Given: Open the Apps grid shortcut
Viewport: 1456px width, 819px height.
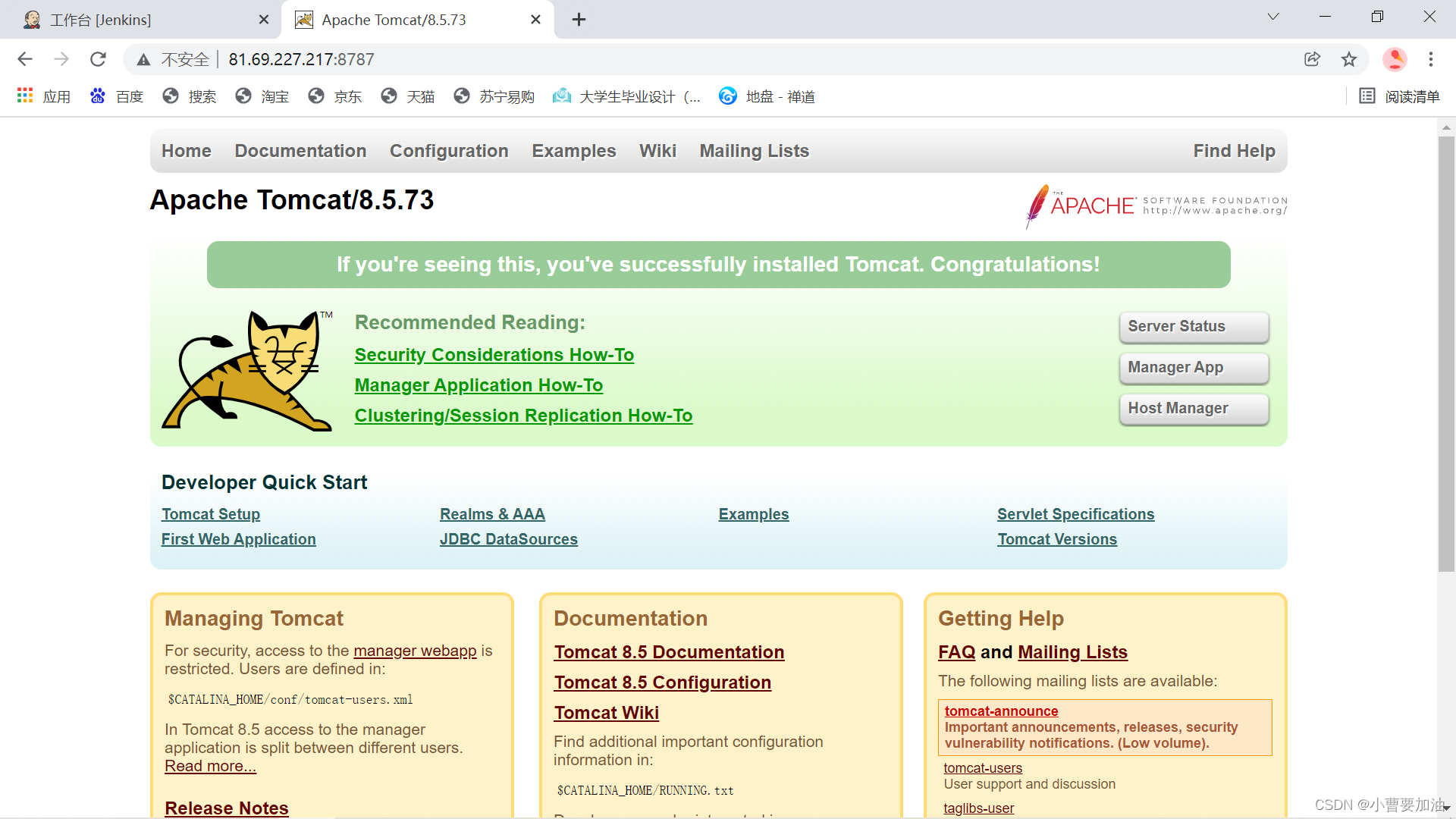Looking at the screenshot, I should coord(43,96).
